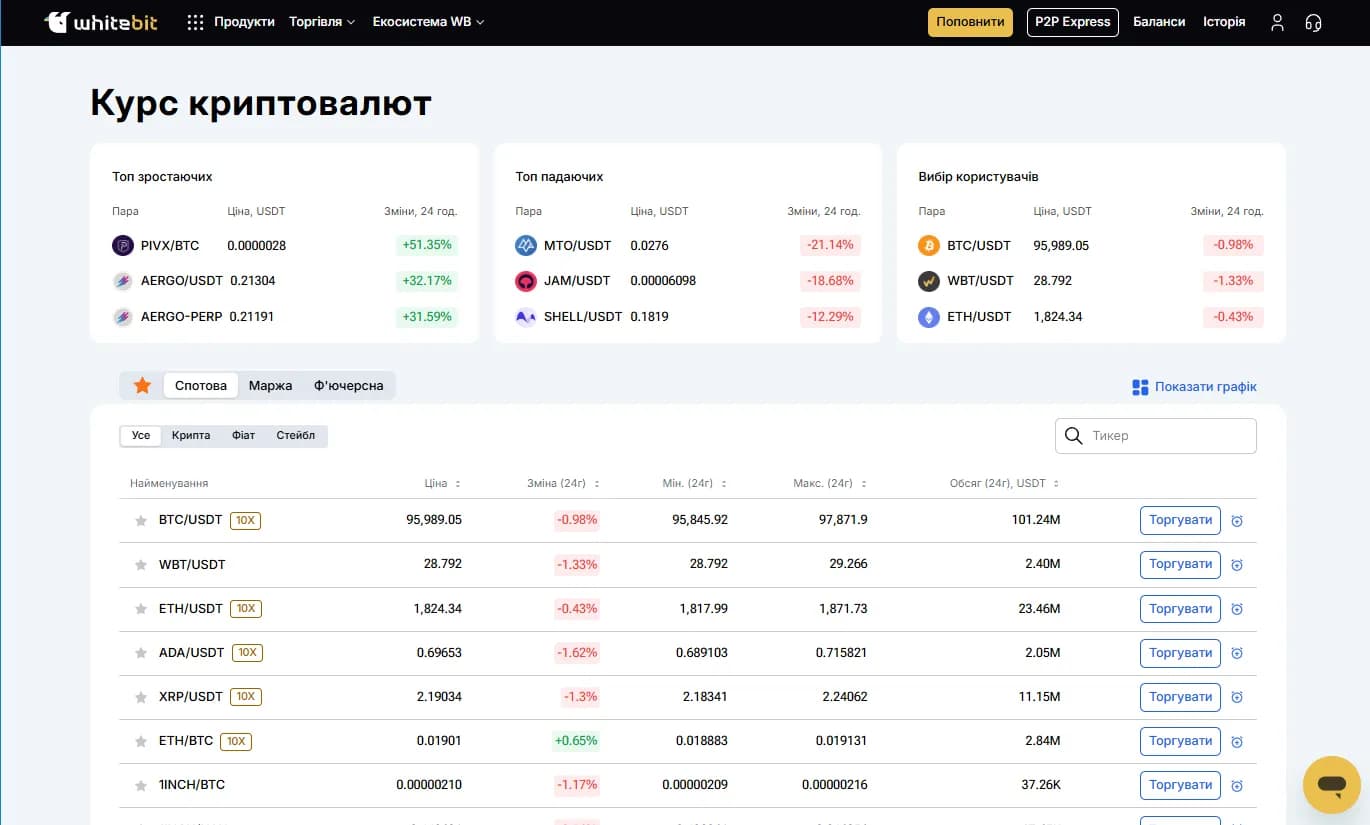The width and height of the screenshot is (1370, 825).
Task: Open the Історія link
Action: [x=1224, y=22]
